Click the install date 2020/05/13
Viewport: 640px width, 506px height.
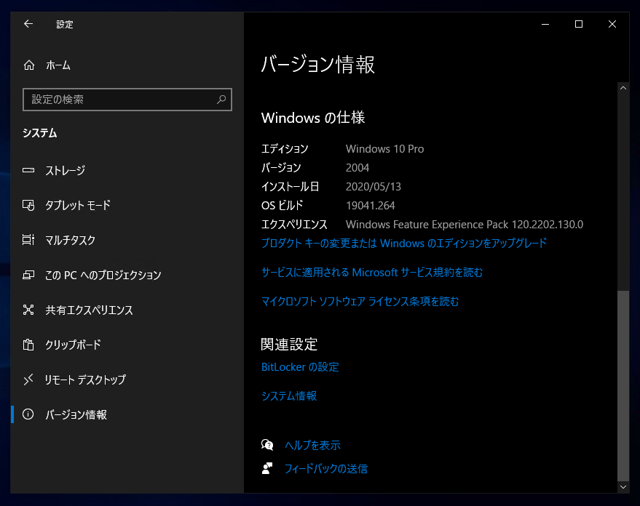373,186
